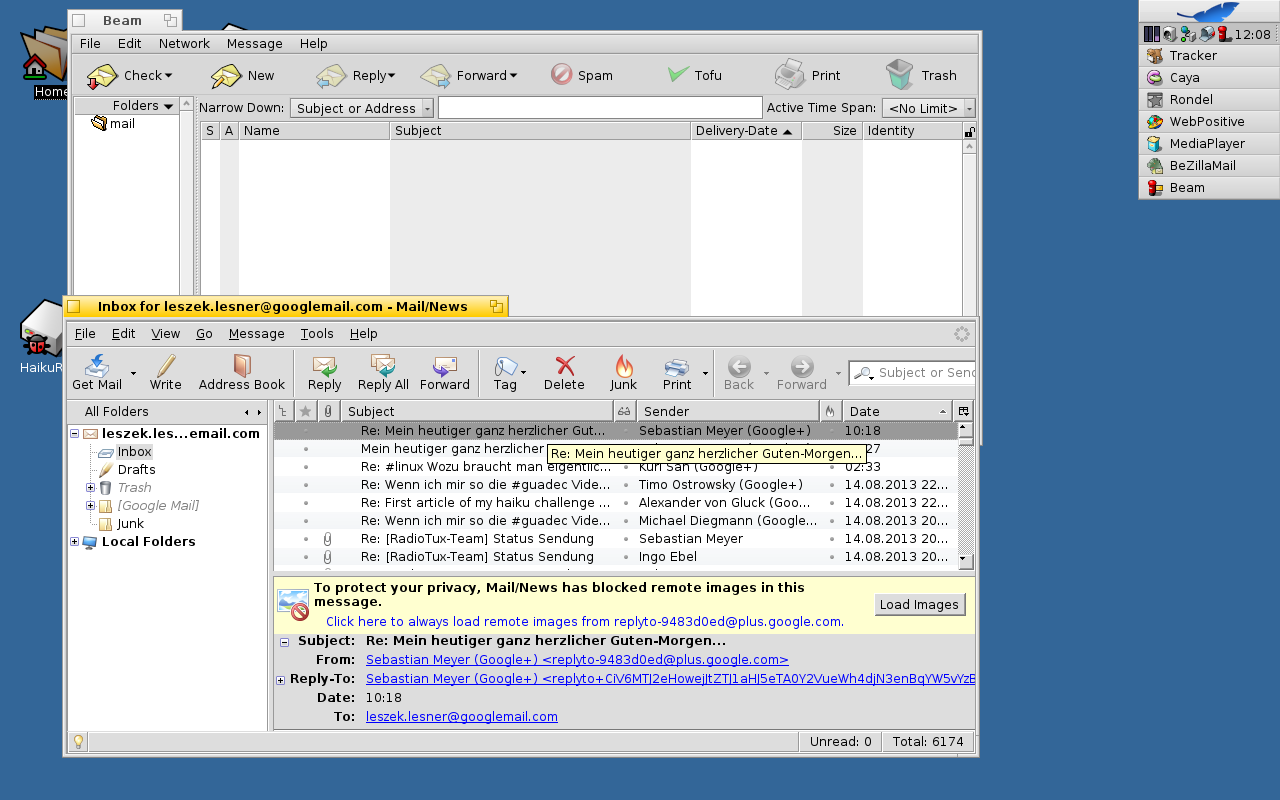Open the Tools menu
The height and width of the screenshot is (800, 1280).
point(317,334)
